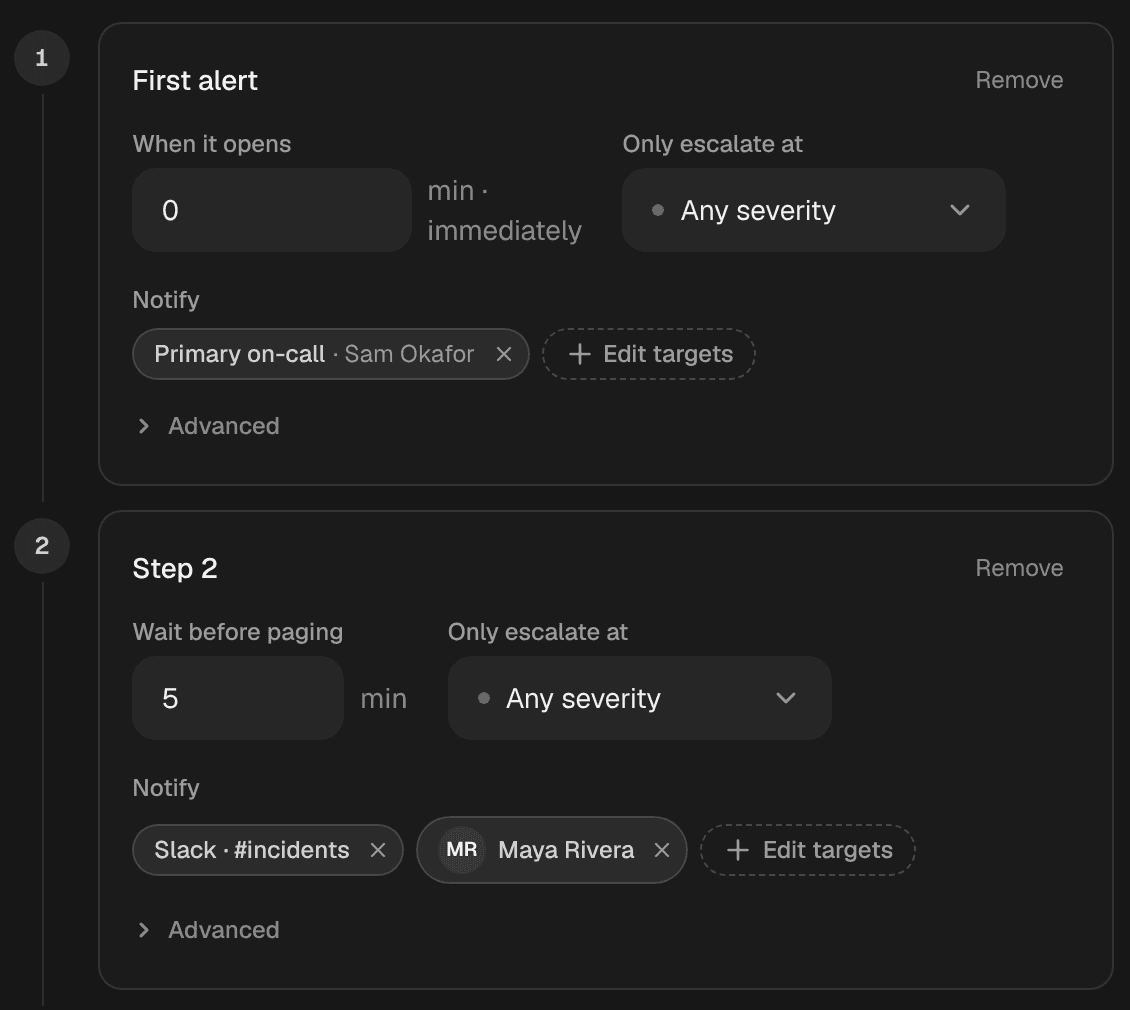Viewport: 1130px width, 1010px height.
Task: Open Step 2 severity dropdown
Action: [639, 698]
